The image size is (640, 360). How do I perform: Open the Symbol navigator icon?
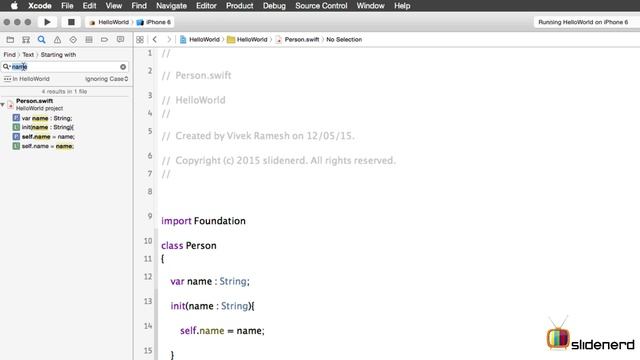pos(26,40)
